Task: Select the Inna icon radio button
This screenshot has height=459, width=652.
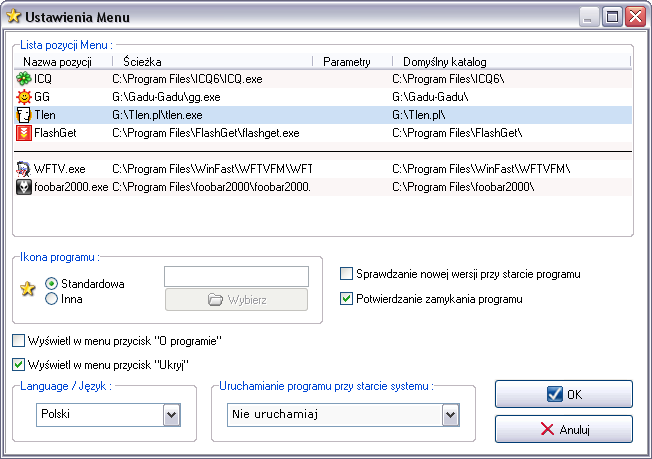Action: [x=52, y=298]
